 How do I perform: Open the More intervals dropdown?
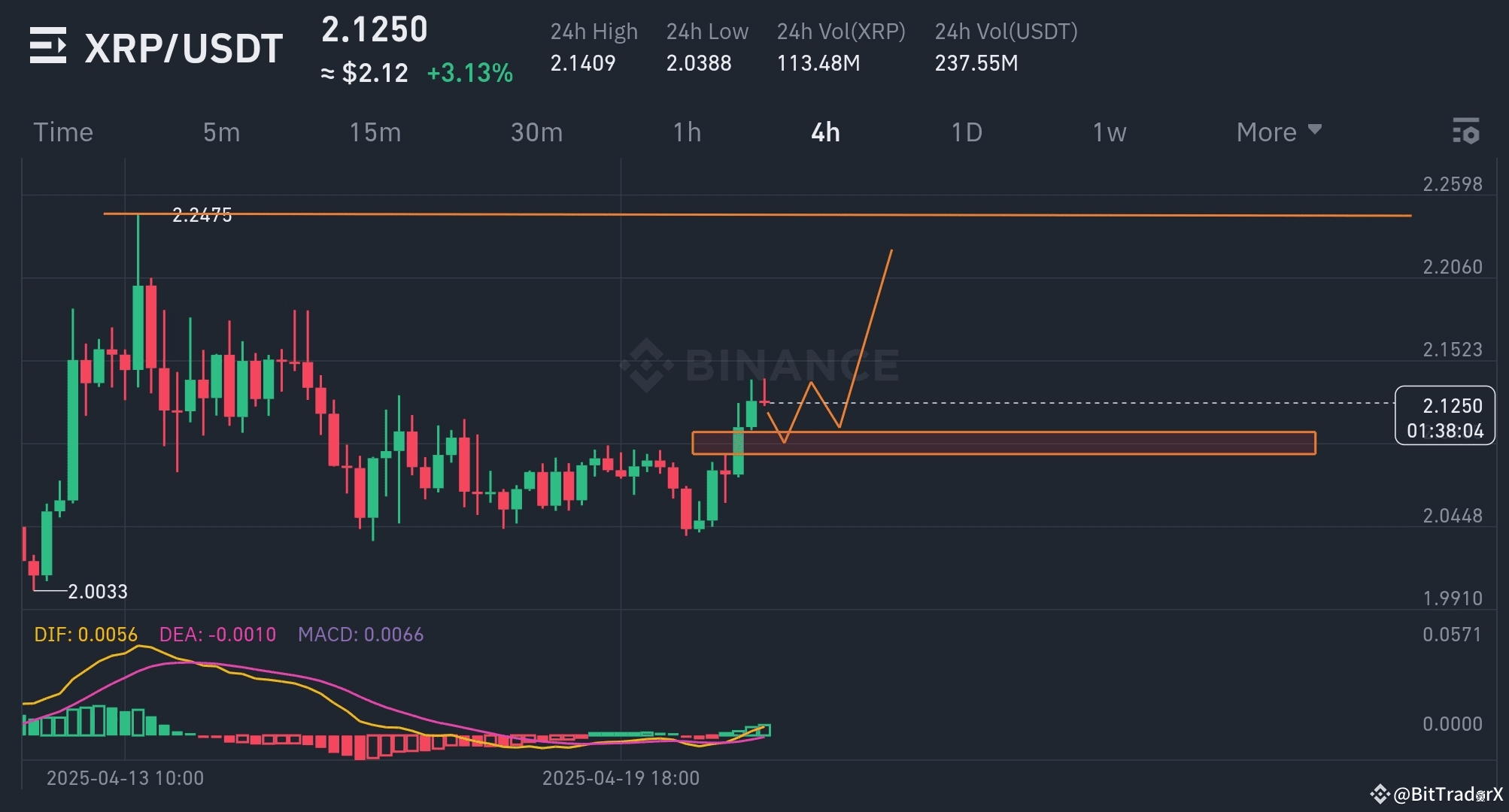[x=1277, y=132]
